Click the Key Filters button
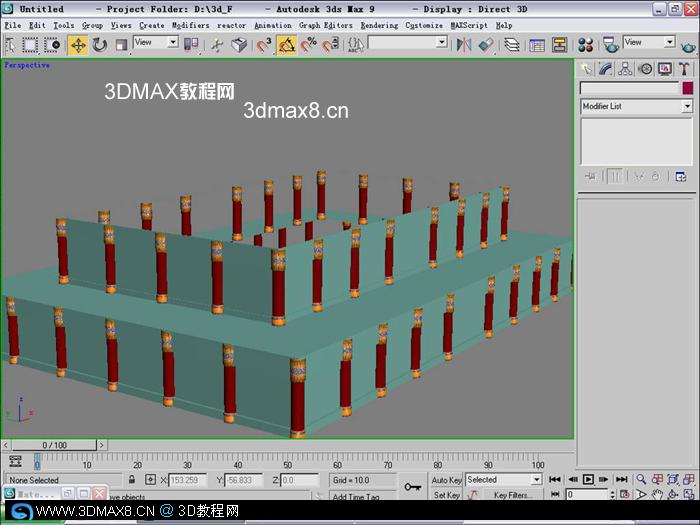This screenshot has width=700, height=525. pos(513,495)
